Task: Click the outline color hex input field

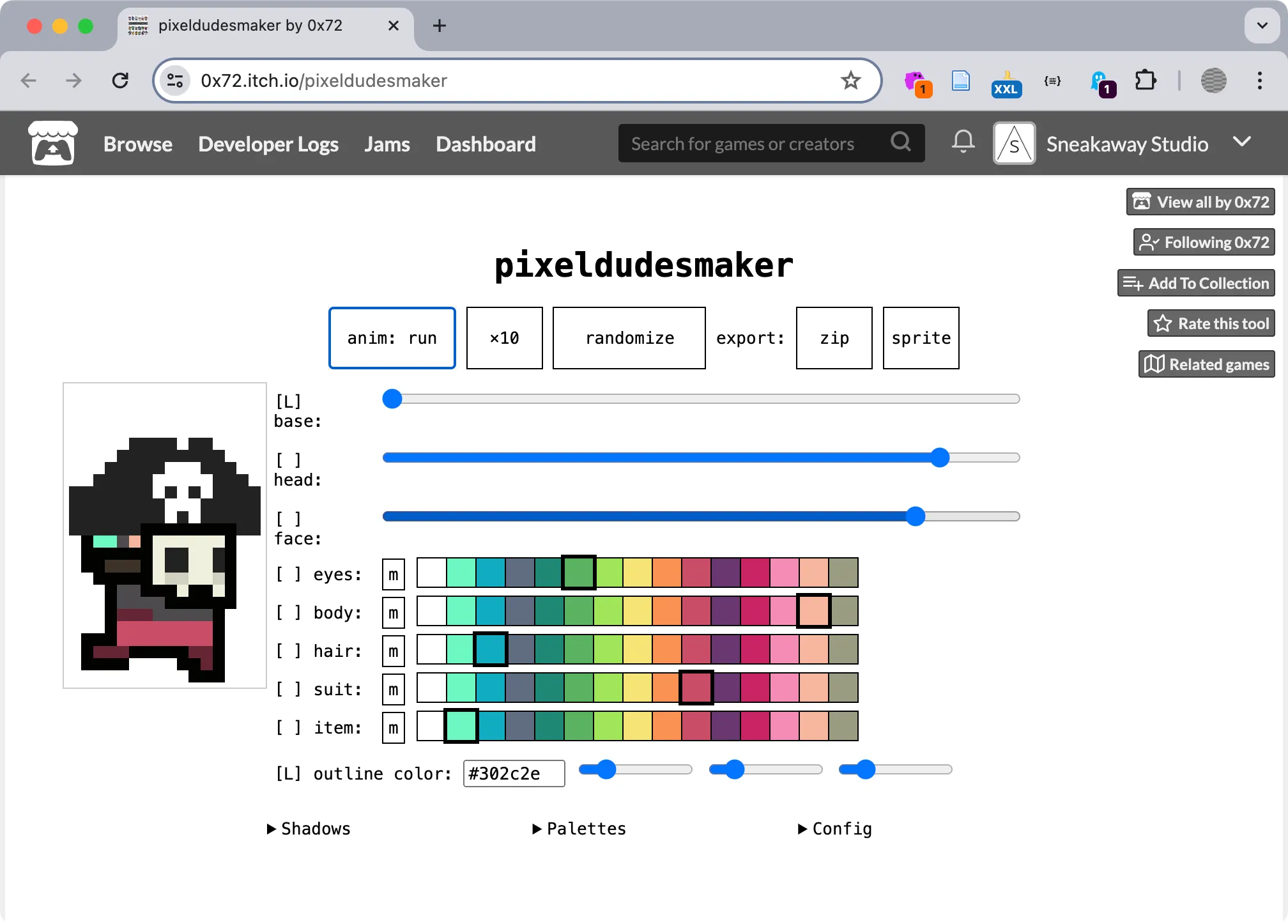Action: coord(513,773)
